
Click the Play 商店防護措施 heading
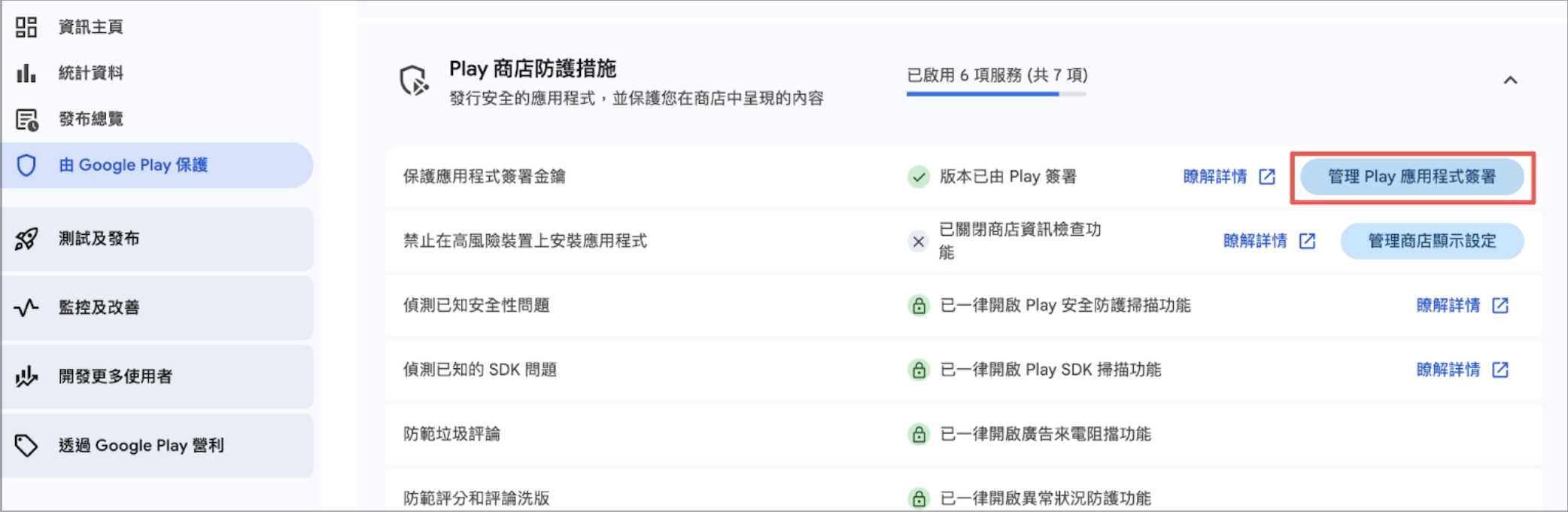(x=533, y=69)
